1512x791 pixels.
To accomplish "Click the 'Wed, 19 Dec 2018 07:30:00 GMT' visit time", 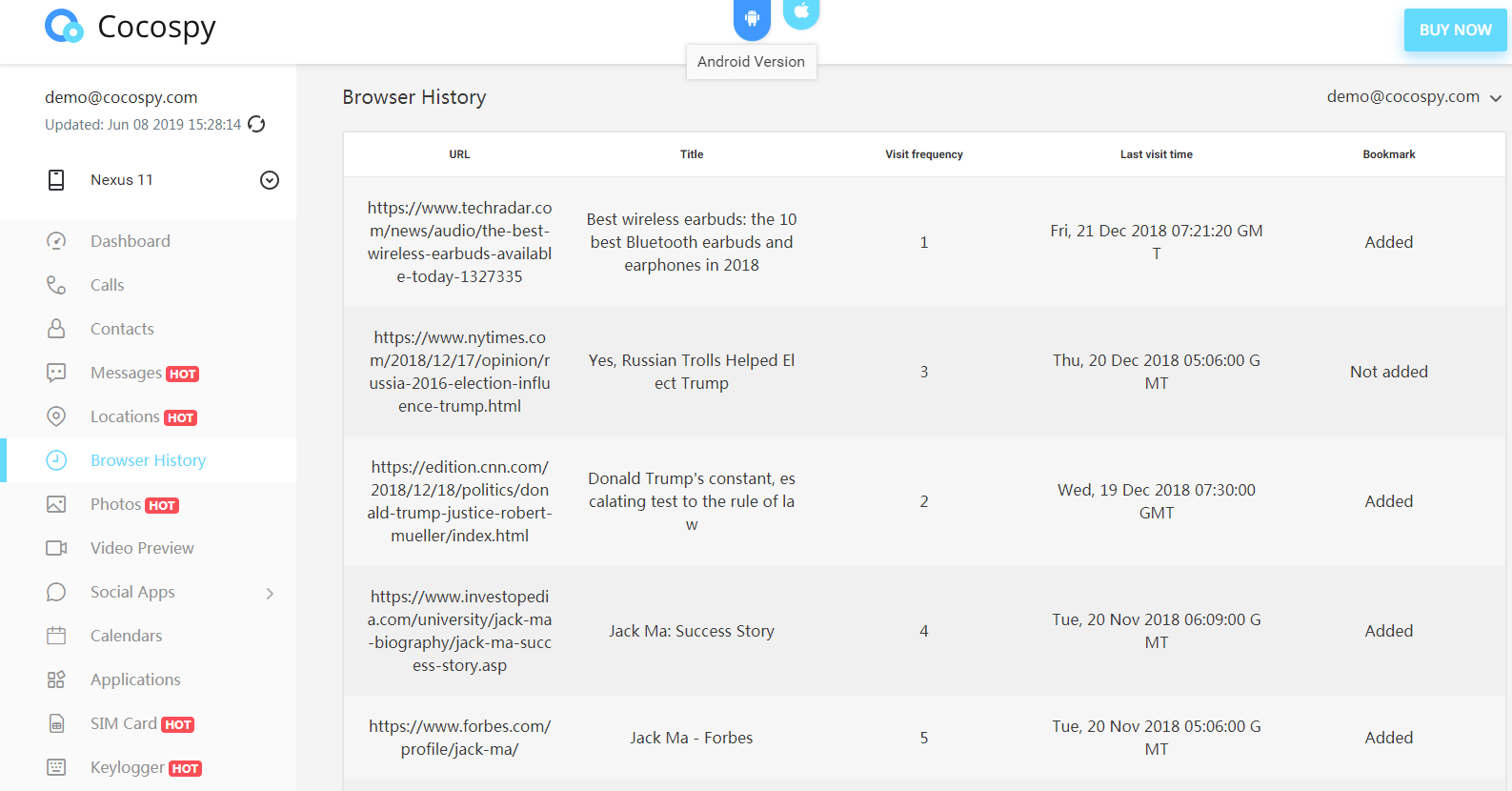I will click(1157, 501).
